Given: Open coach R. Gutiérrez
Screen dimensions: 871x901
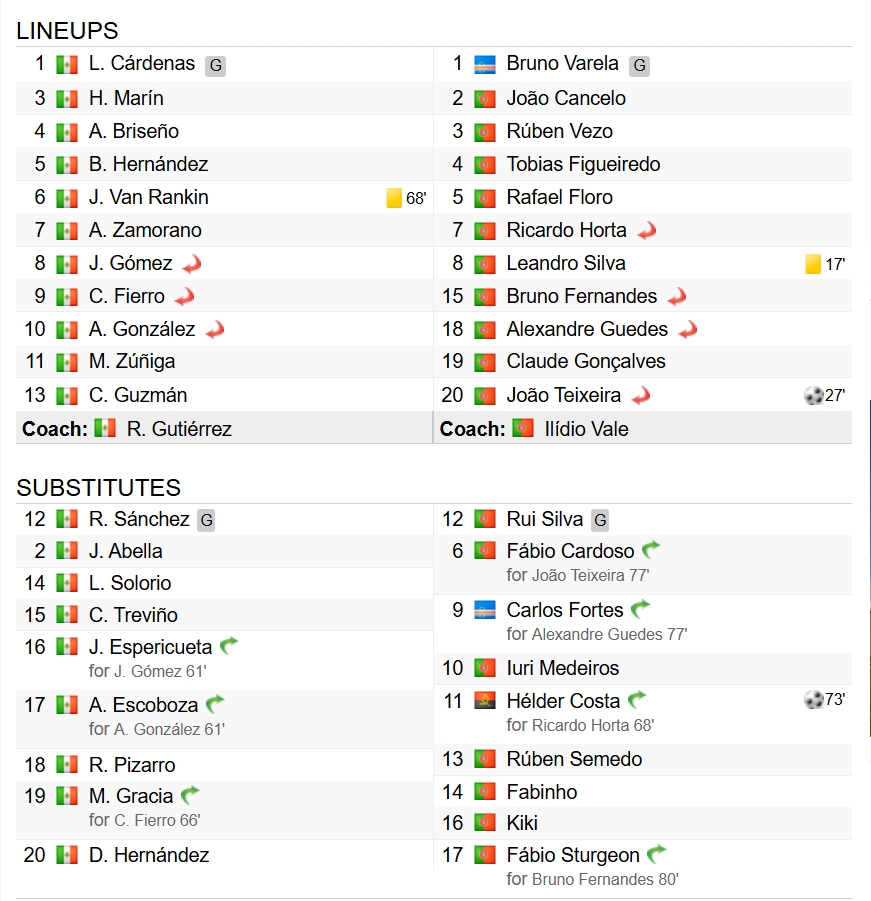Looking at the screenshot, I should [x=179, y=429].
